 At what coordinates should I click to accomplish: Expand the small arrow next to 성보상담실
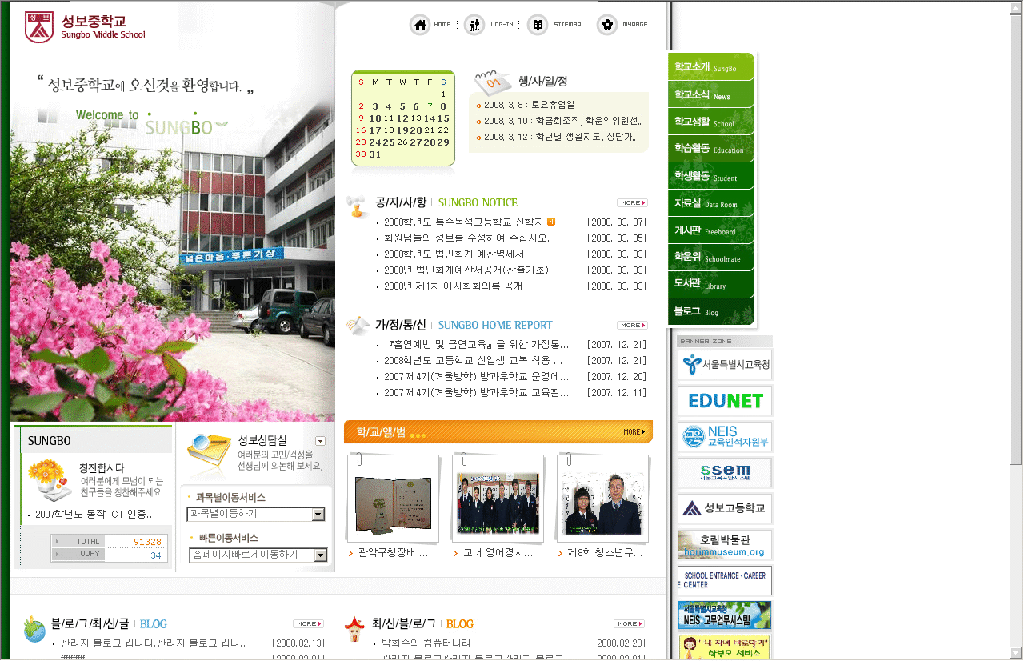coord(320,441)
